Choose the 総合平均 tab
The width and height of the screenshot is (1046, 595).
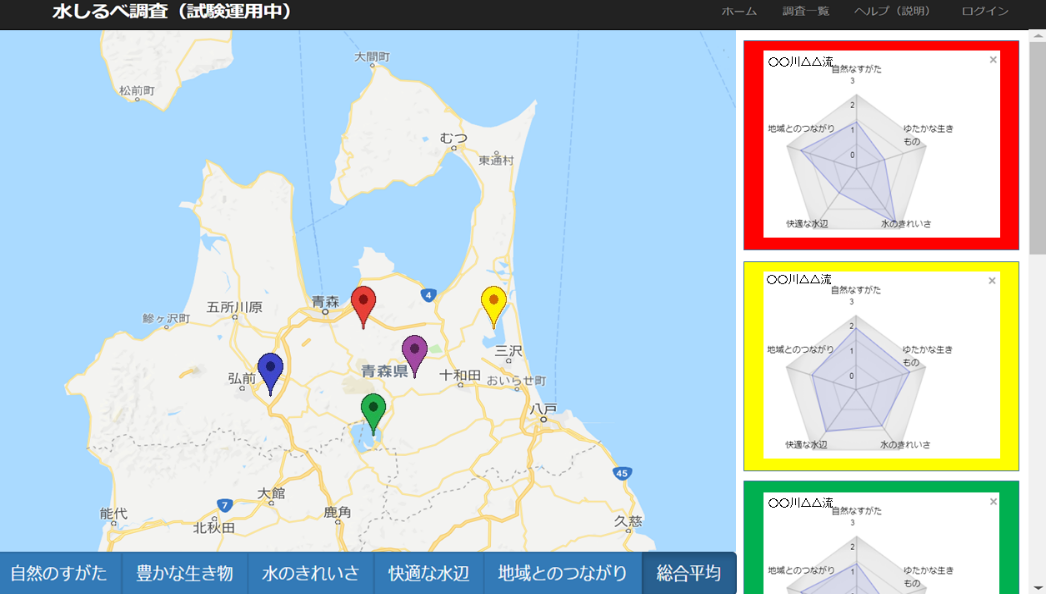pos(689,573)
